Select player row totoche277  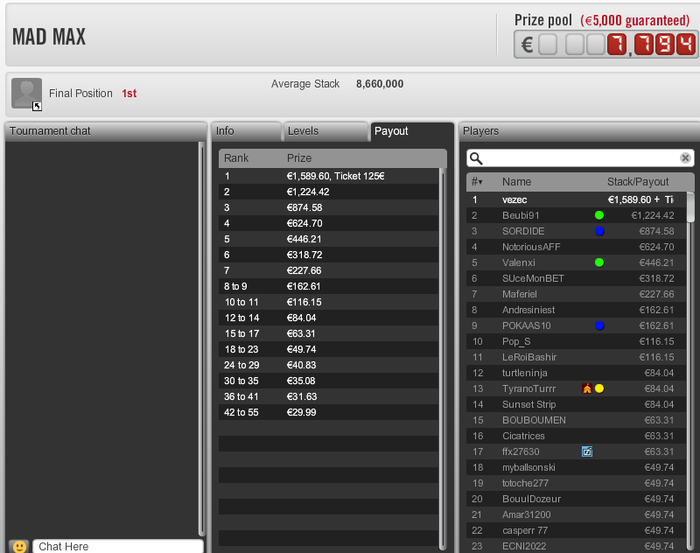576,483
